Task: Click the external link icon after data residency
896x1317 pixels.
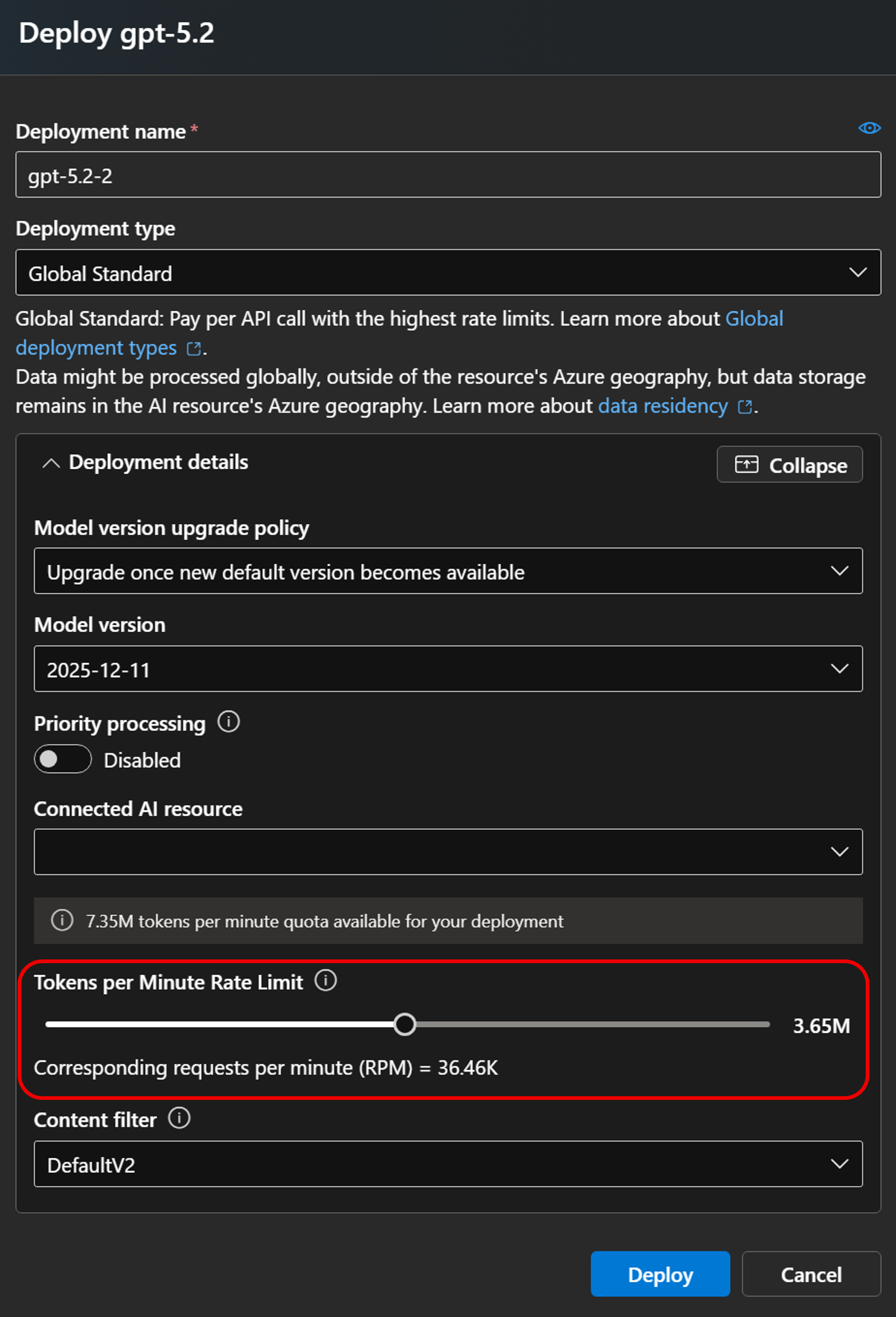Action: (x=745, y=407)
